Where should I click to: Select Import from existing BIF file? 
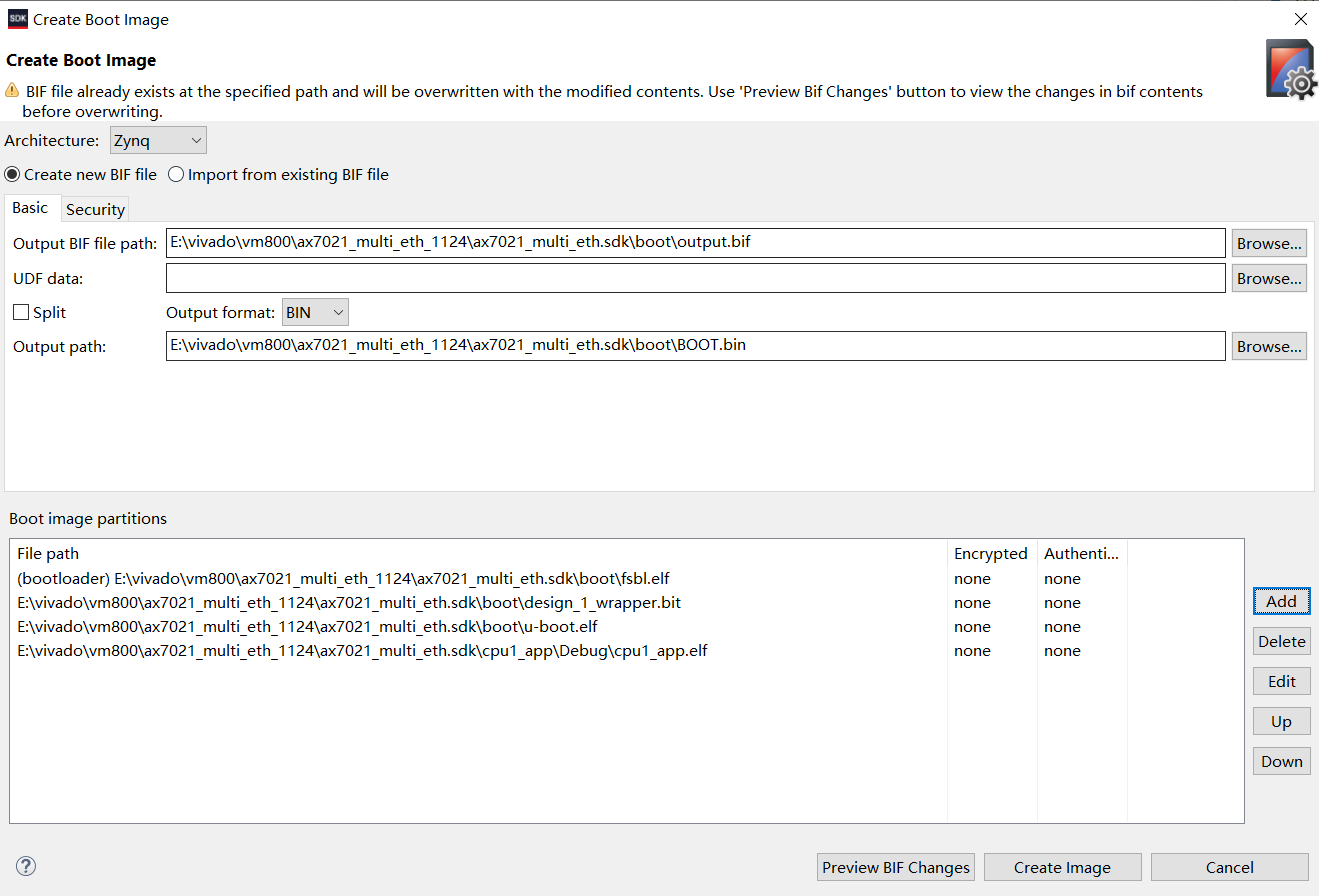(x=278, y=174)
